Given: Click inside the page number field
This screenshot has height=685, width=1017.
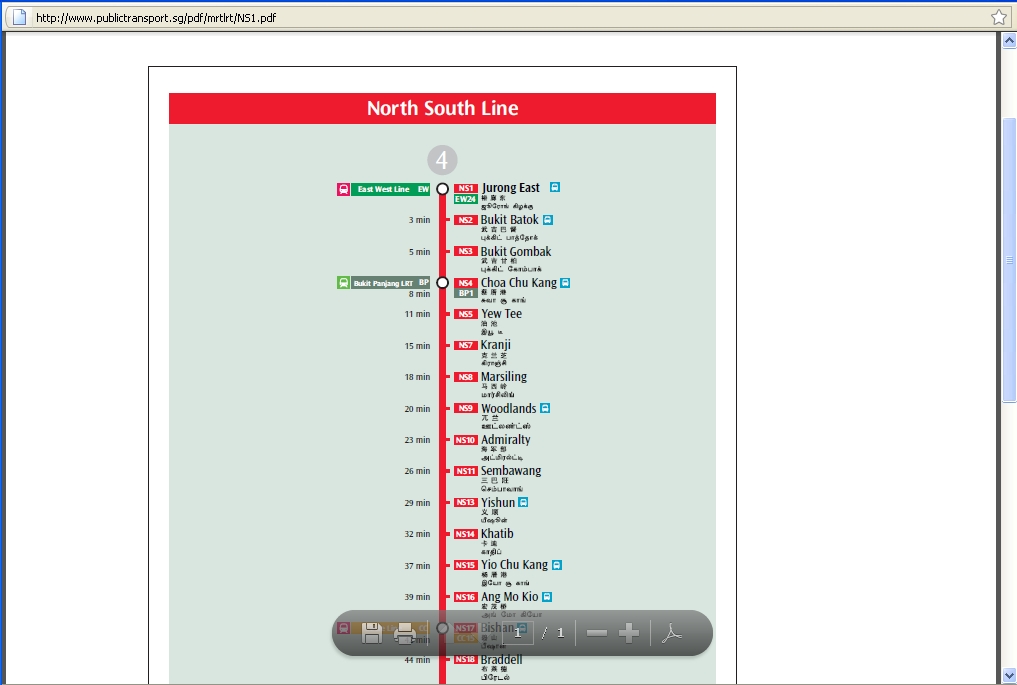Looking at the screenshot, I should [519, 632].
